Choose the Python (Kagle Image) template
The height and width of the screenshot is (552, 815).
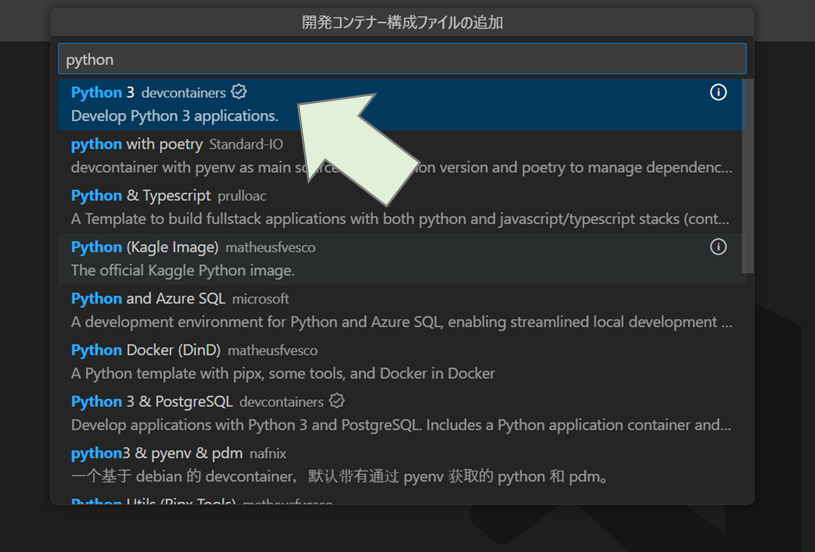coord(402,258)
